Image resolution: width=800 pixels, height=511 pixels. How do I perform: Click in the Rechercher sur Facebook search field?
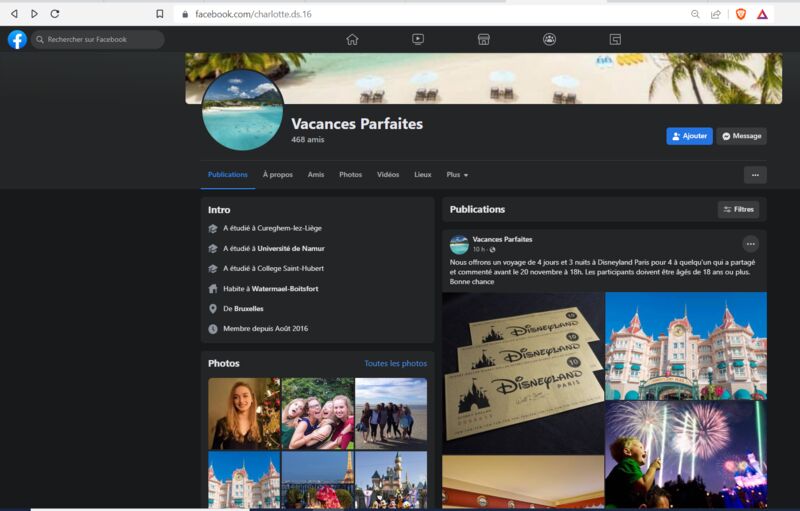(97, 39)
